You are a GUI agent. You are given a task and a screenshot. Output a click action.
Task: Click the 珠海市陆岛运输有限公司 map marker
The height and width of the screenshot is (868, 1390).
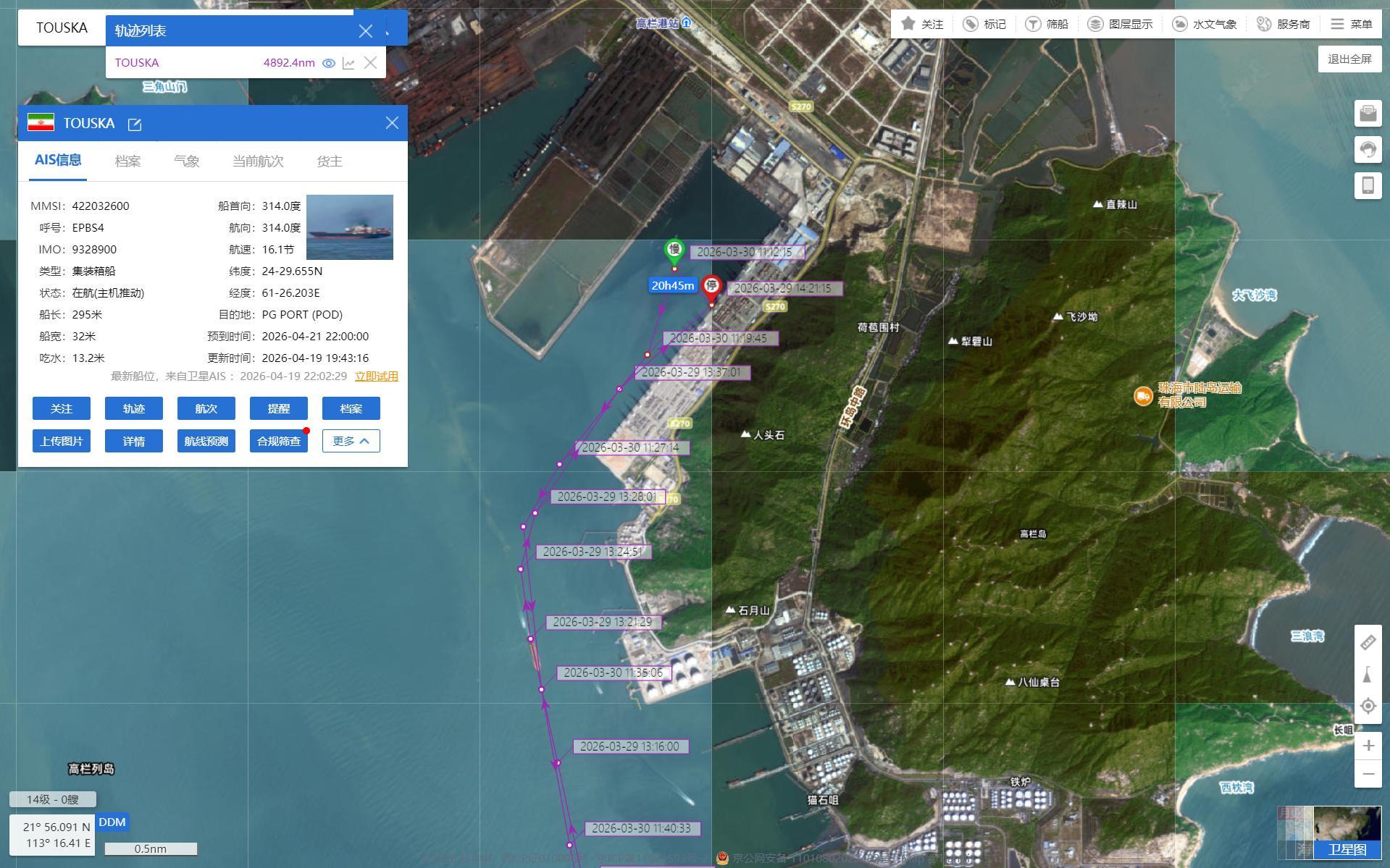1143,396
